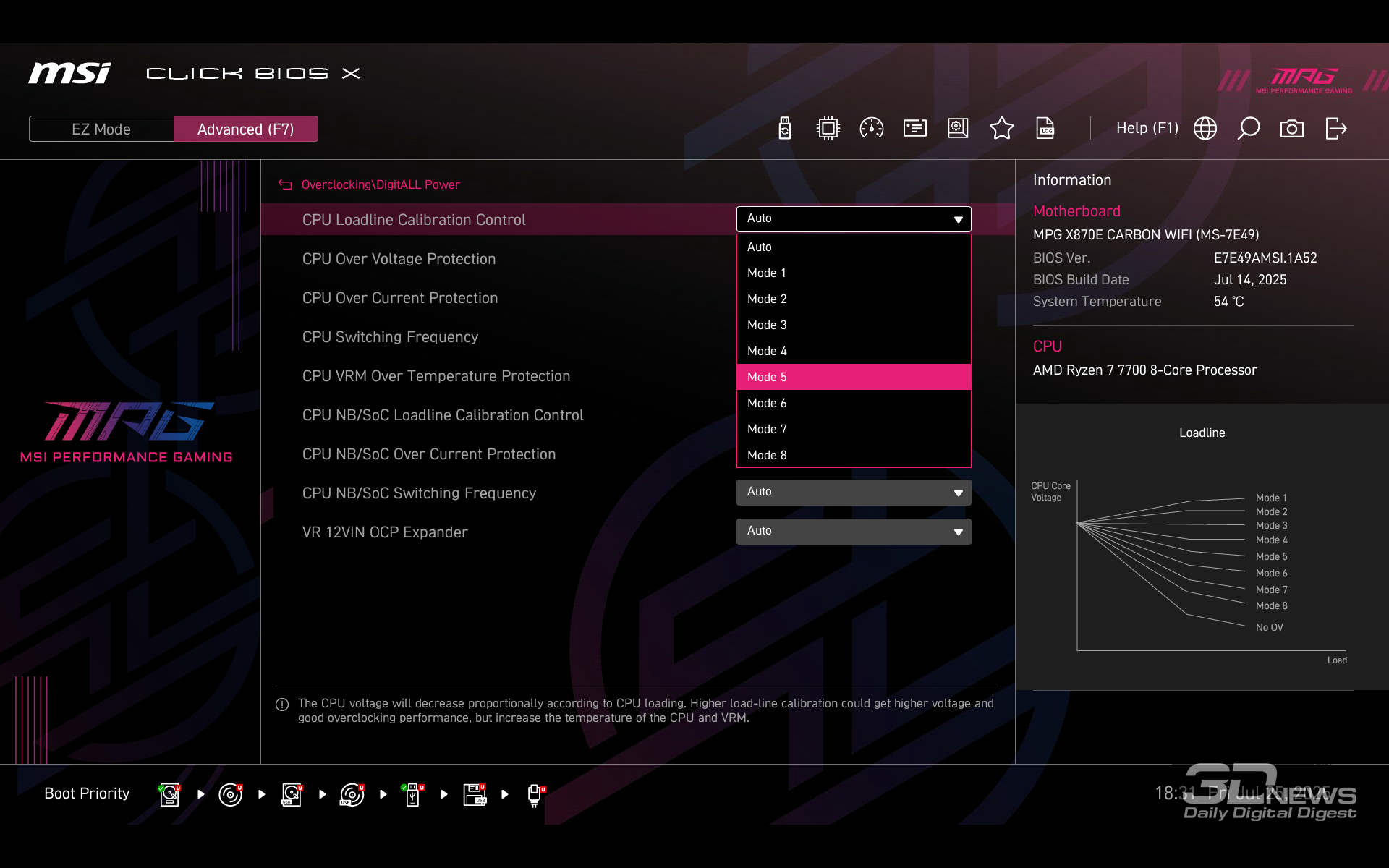This screenshot has height=868, width=1389.
Task: Open the hardware monitor gear-board icon
Action: (x=959, y=129)
